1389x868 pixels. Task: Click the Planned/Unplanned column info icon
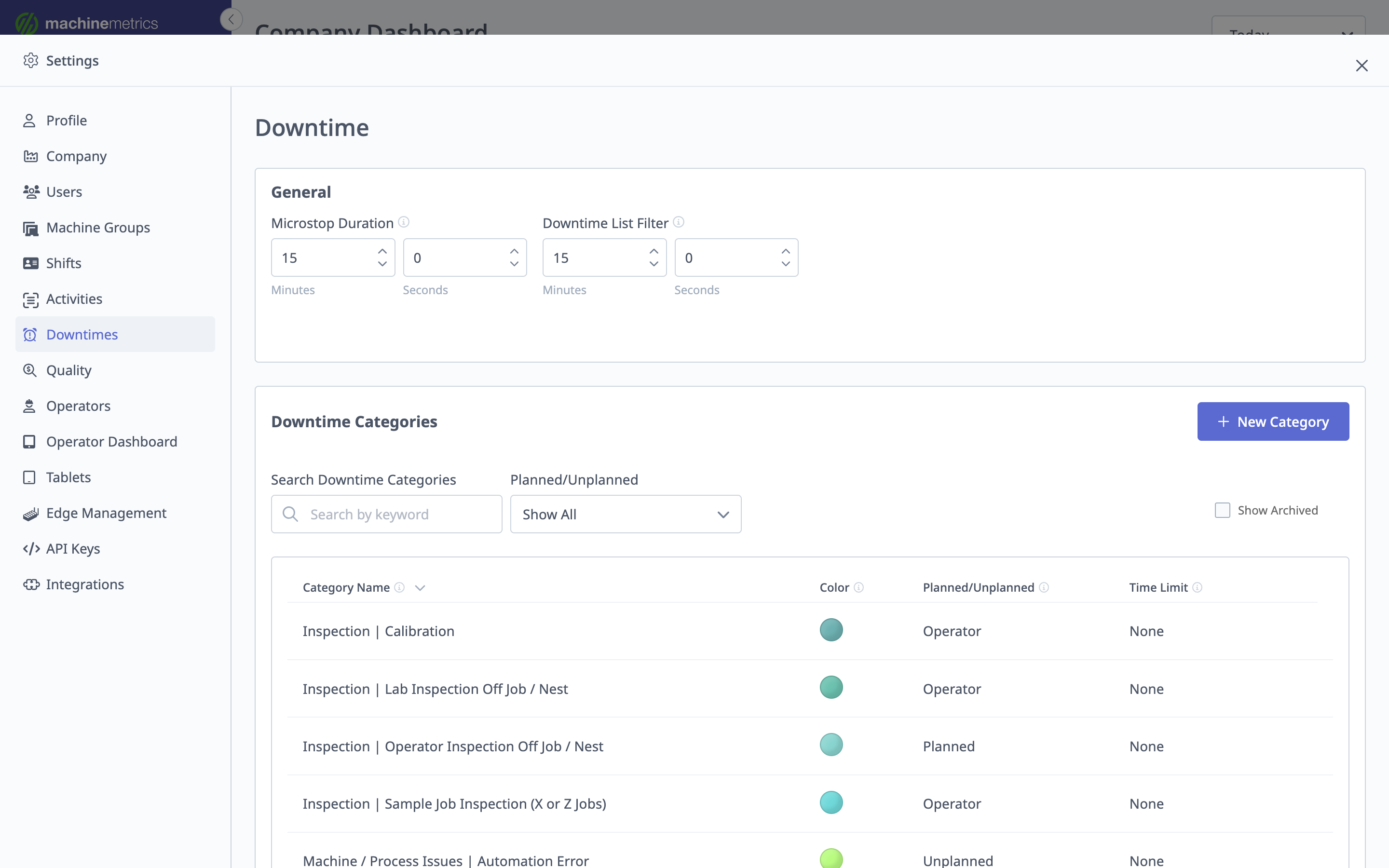tap(1044, 587)
